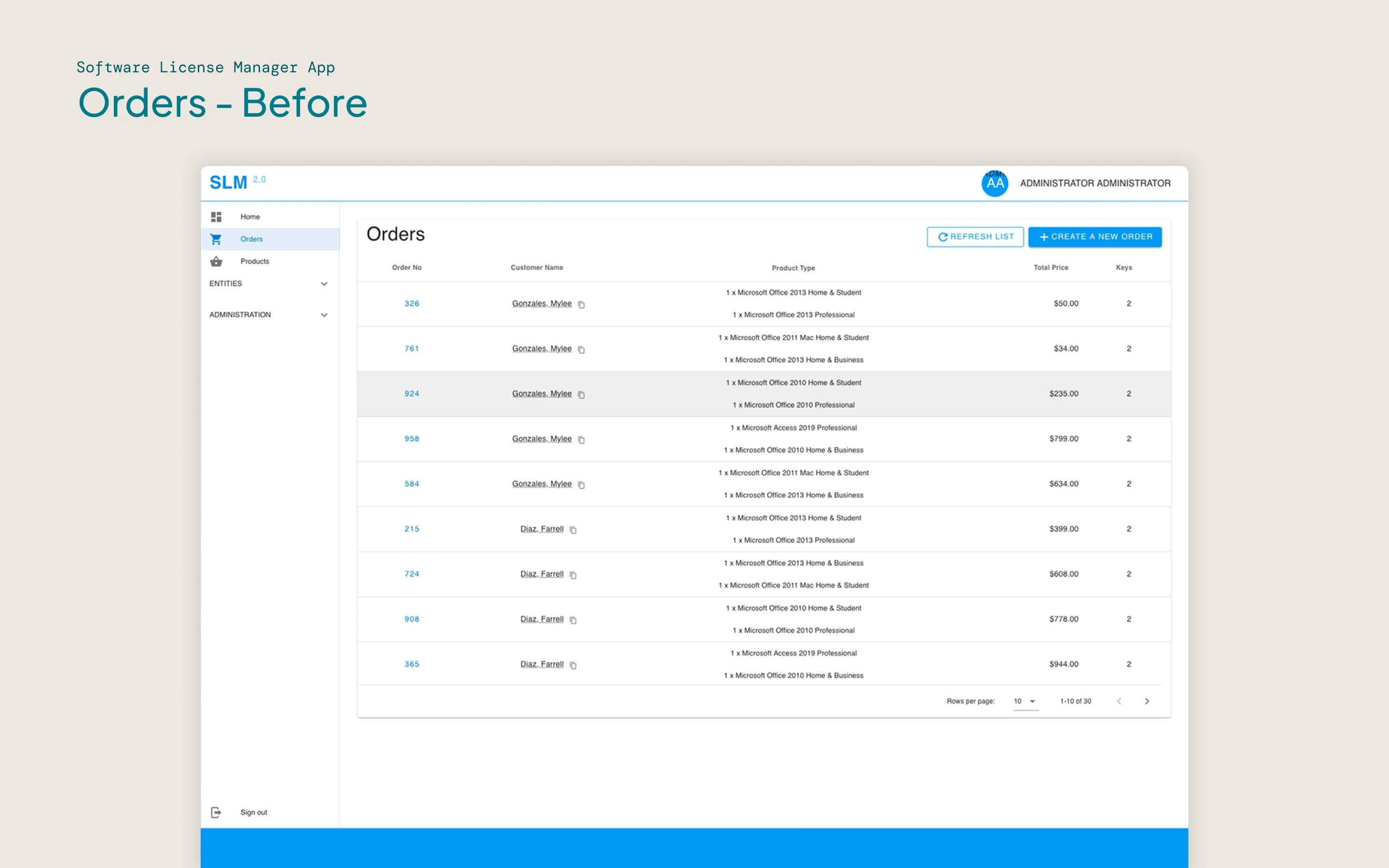Copy customer name icon for order 326

[582, 304]
